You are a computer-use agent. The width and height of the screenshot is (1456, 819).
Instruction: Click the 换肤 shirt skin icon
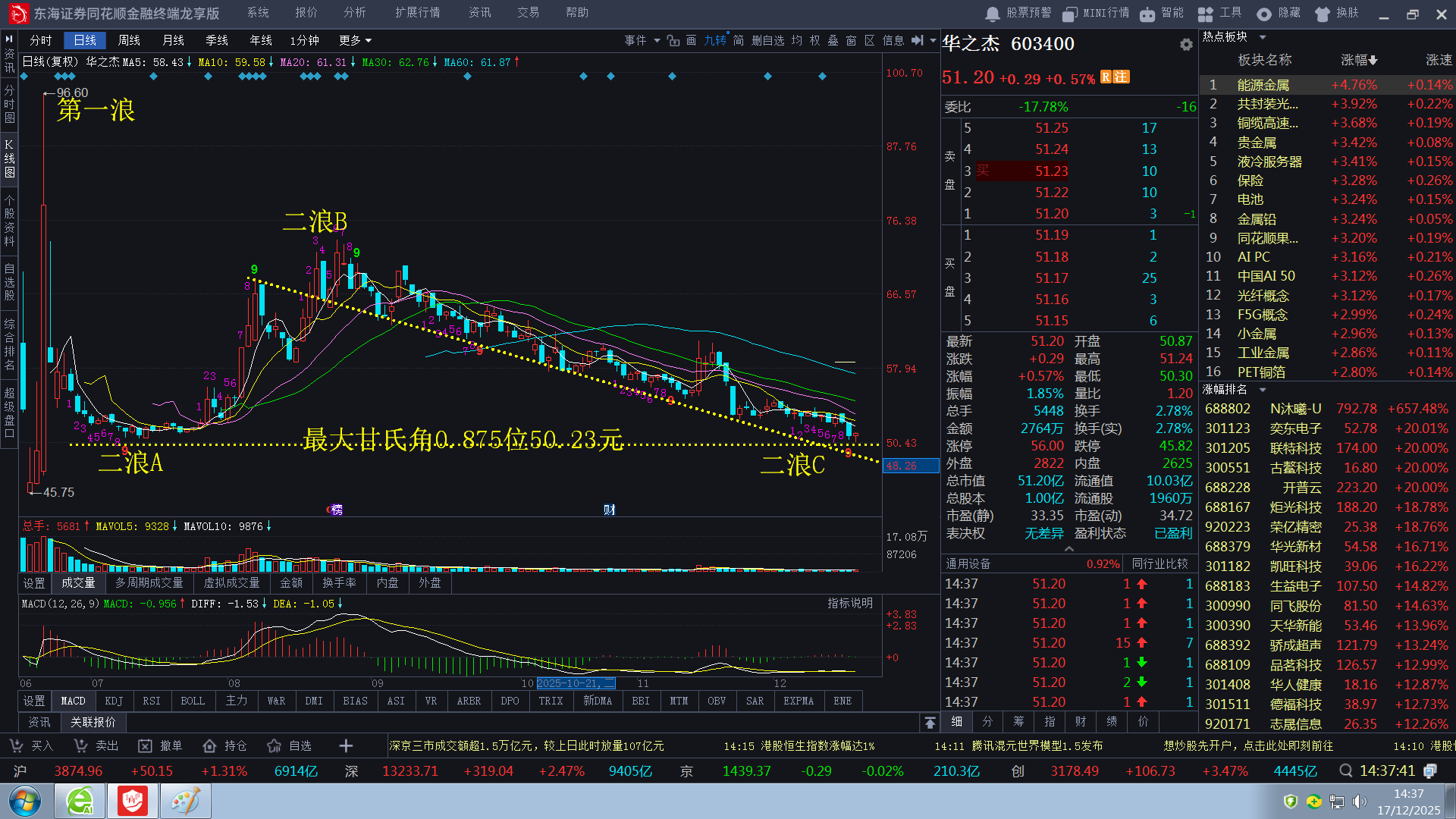tap(1323, 14)
